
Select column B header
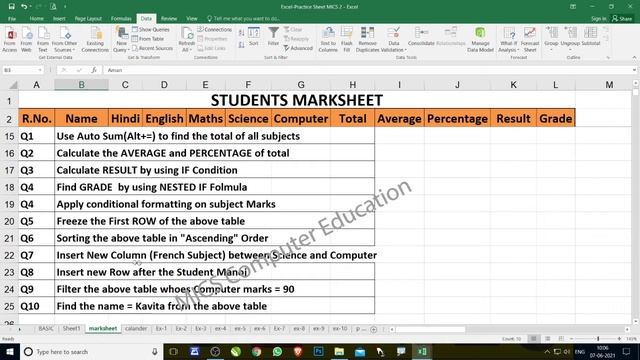pyautogui.click(x=81, y=84)
